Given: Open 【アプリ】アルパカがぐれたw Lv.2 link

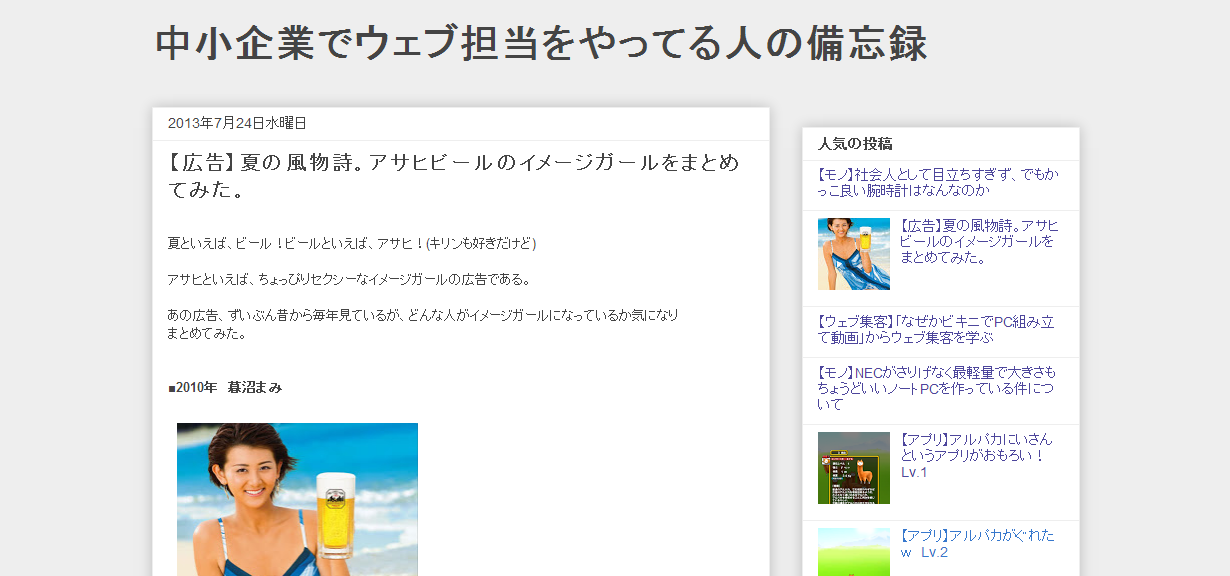Looking at the screenshot, I should click(x=977, y=544).
